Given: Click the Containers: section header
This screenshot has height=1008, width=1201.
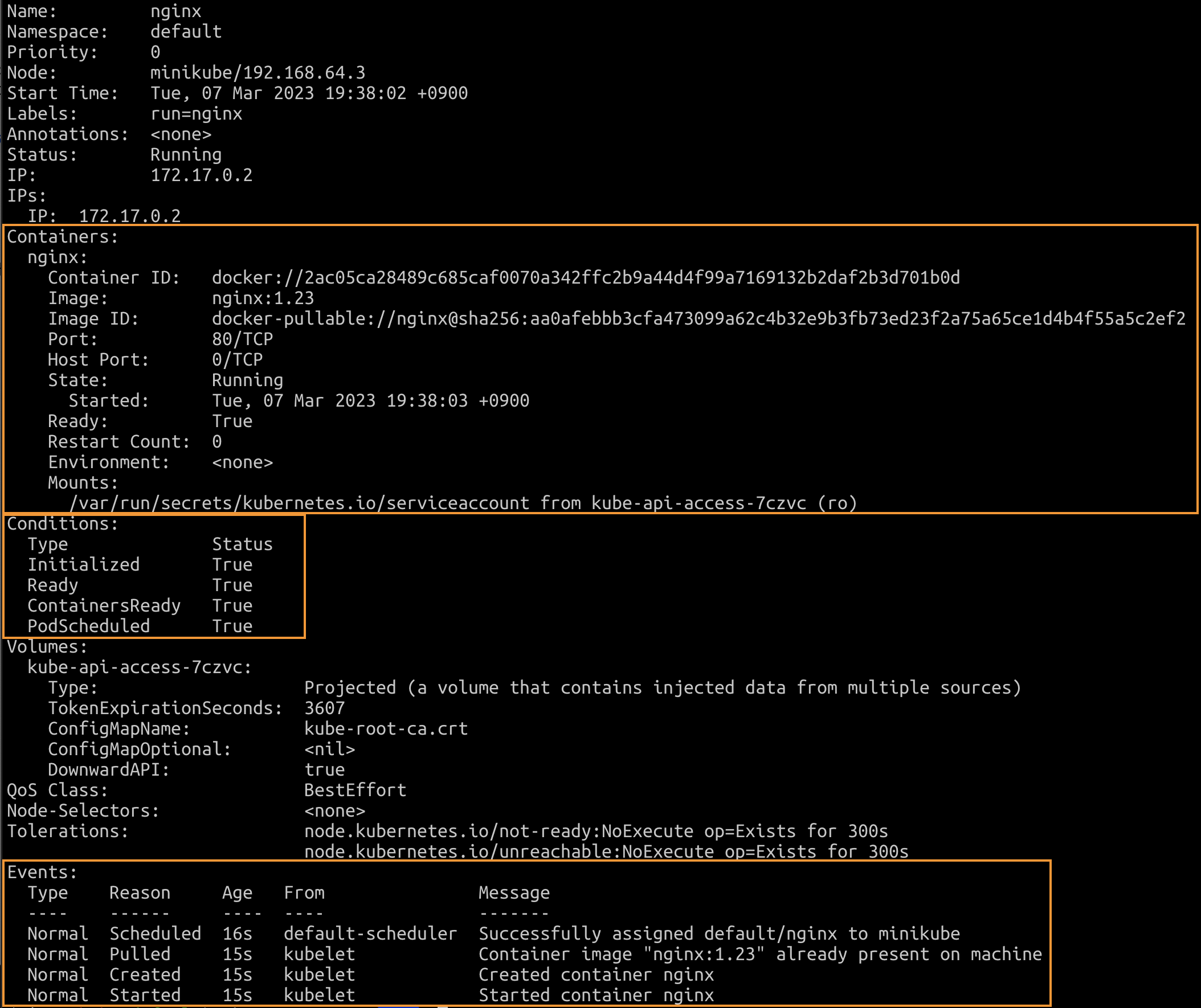Looking at the screenshot, I should coord(62,237).
